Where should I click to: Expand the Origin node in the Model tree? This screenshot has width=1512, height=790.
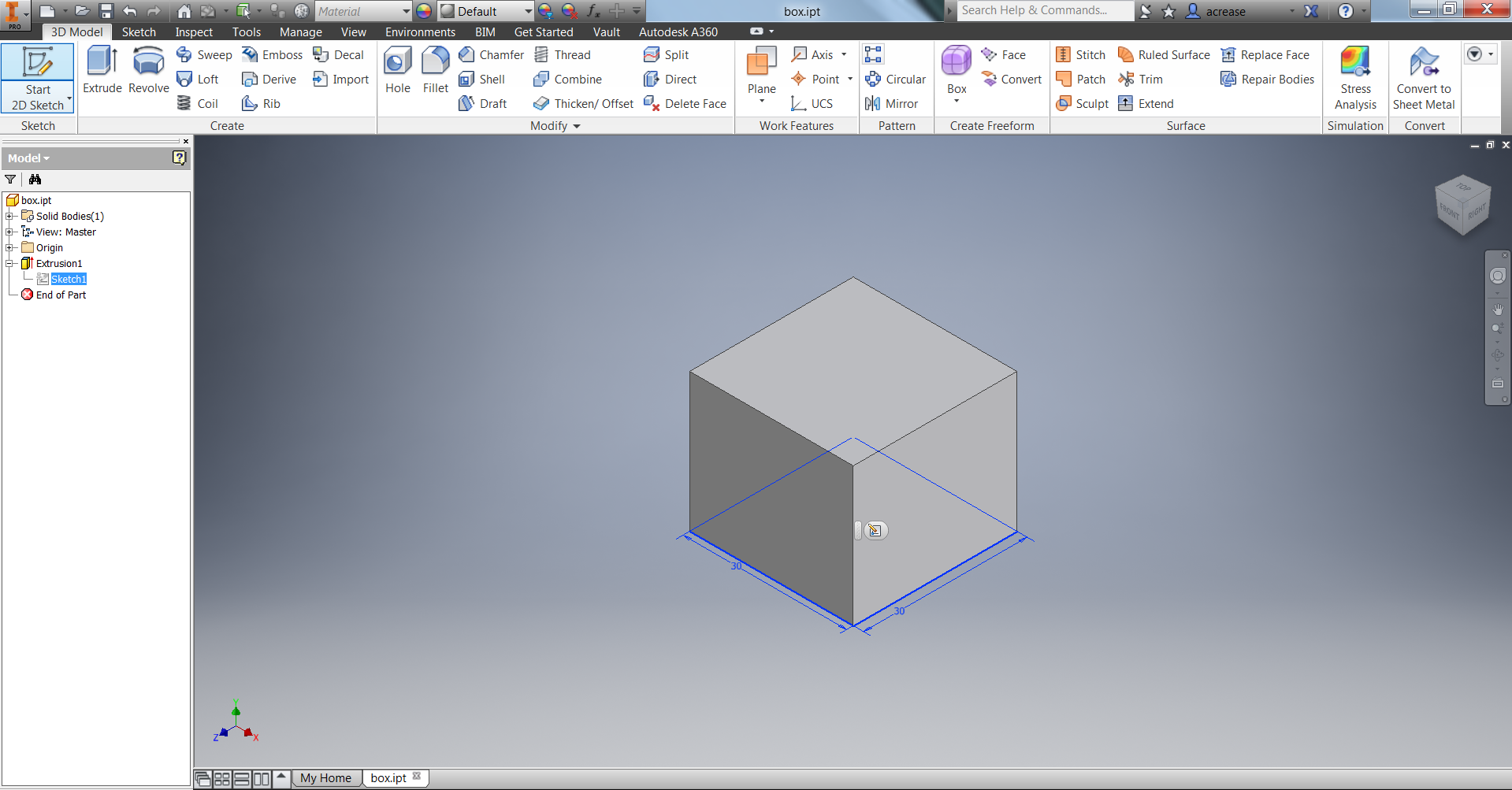[x=9, y=247]
